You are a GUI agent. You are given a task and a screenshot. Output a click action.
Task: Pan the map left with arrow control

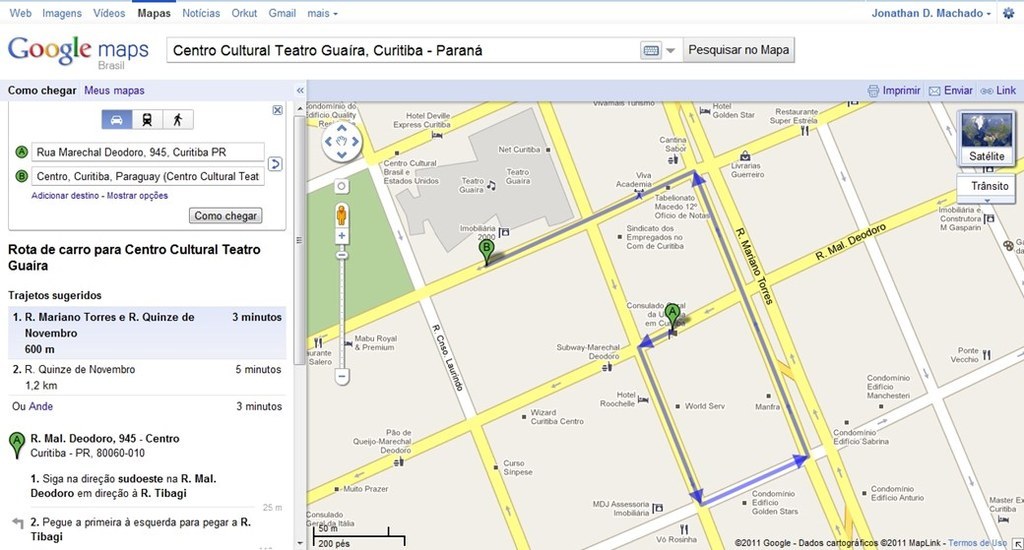[x=328, y=141]
